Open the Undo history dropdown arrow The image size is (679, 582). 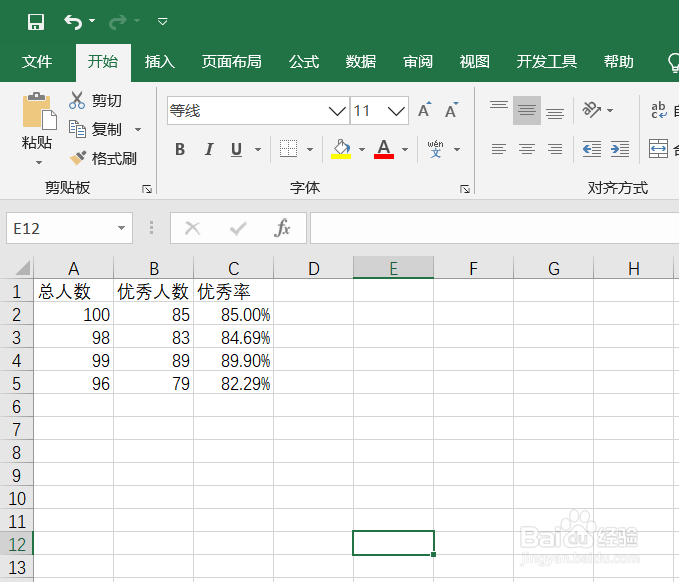pos(92,20)
